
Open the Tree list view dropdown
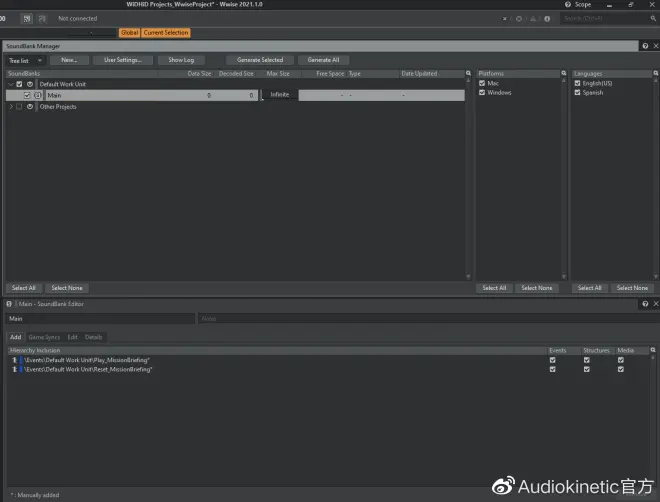(x=25, y=61)
